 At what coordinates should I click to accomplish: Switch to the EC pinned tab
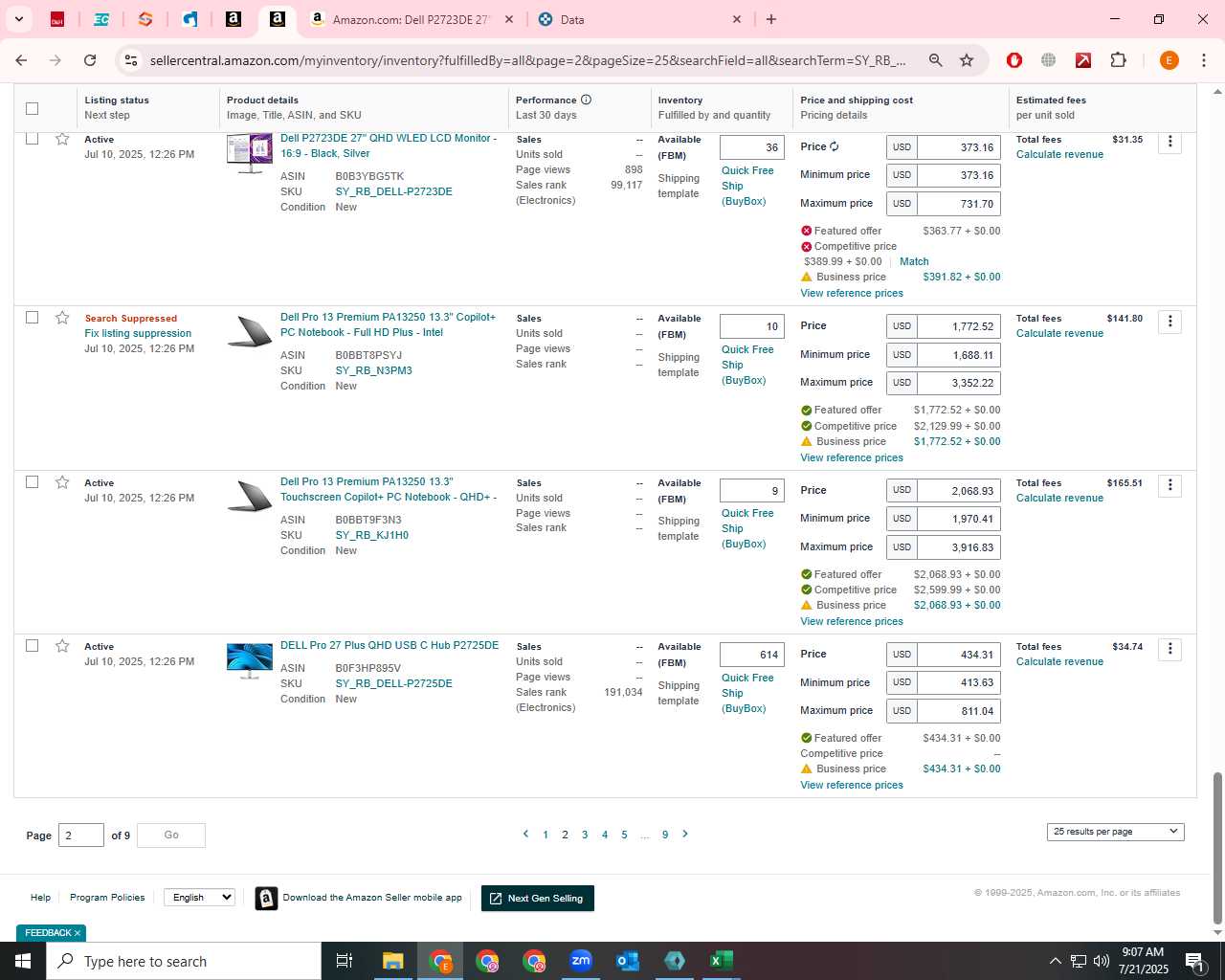coord(101,19)
